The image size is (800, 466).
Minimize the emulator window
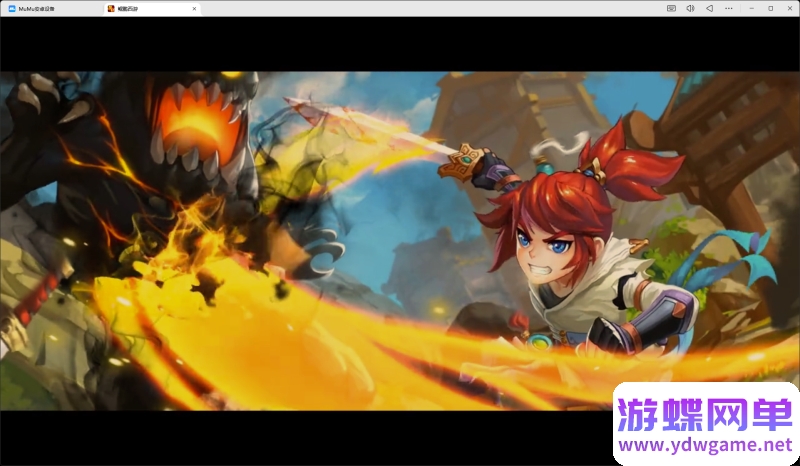tap(751, 8)
